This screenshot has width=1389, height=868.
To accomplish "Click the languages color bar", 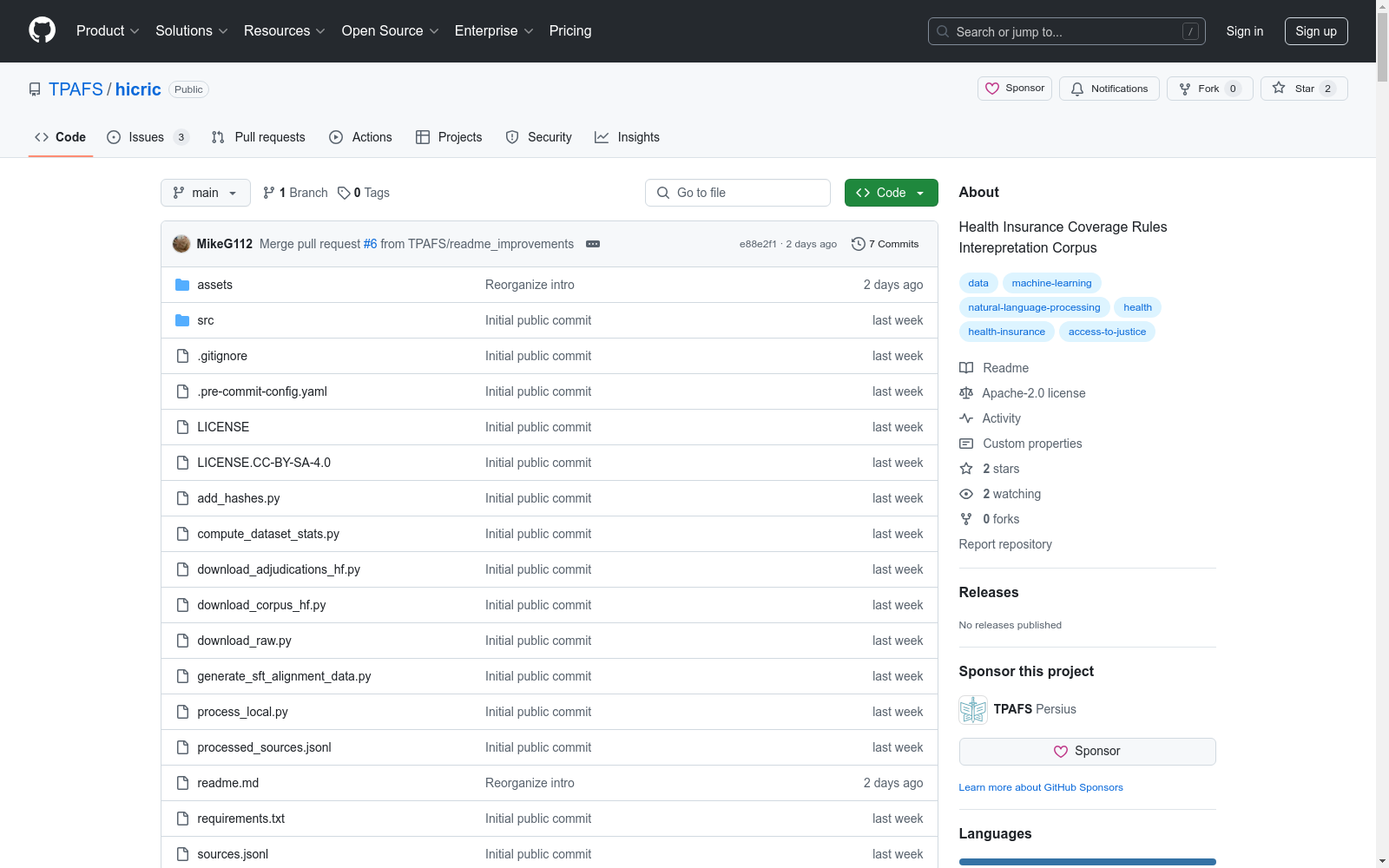I will [x=1088, y=862].
